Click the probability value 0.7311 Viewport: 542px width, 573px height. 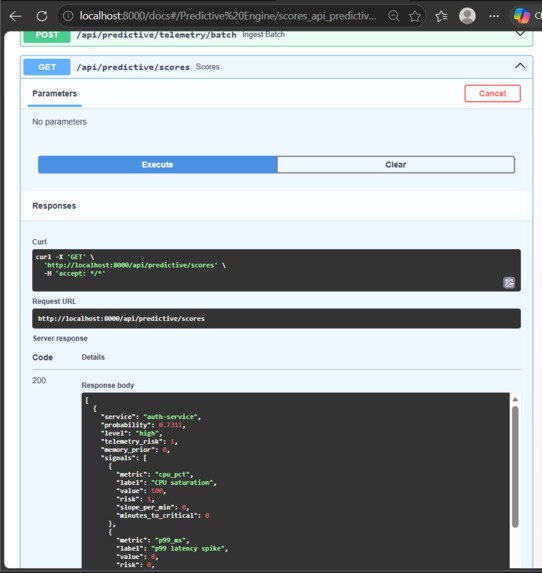pyautogui.click(x=170, y=425)
